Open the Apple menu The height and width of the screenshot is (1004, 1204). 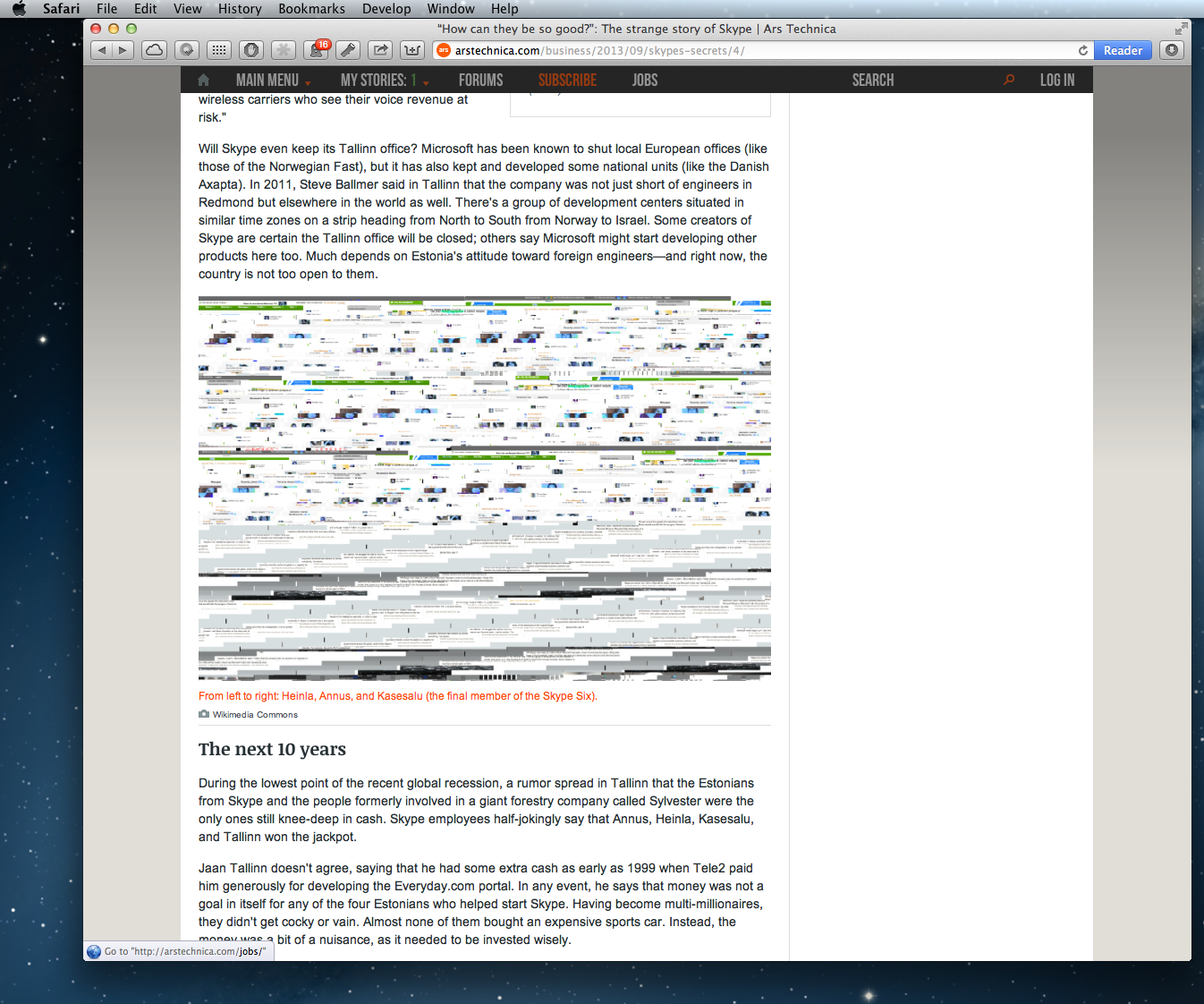[x=19, y=9]
